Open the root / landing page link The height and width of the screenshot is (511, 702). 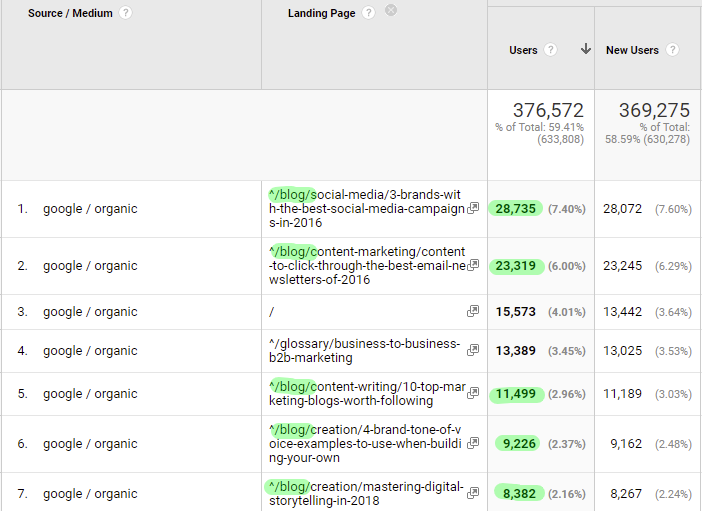click(271, 312)
